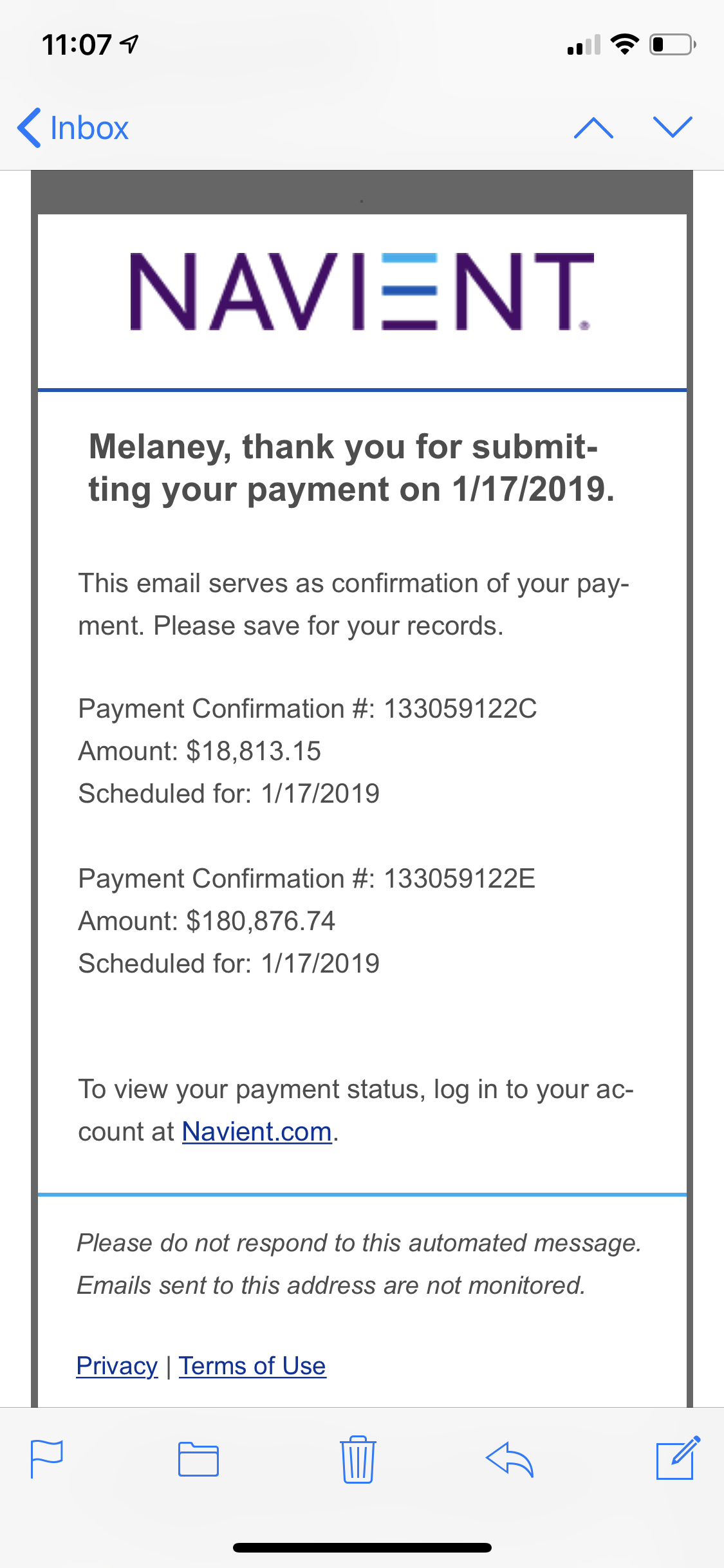Delete the email with the trash icon

(x=358, y=1459)
